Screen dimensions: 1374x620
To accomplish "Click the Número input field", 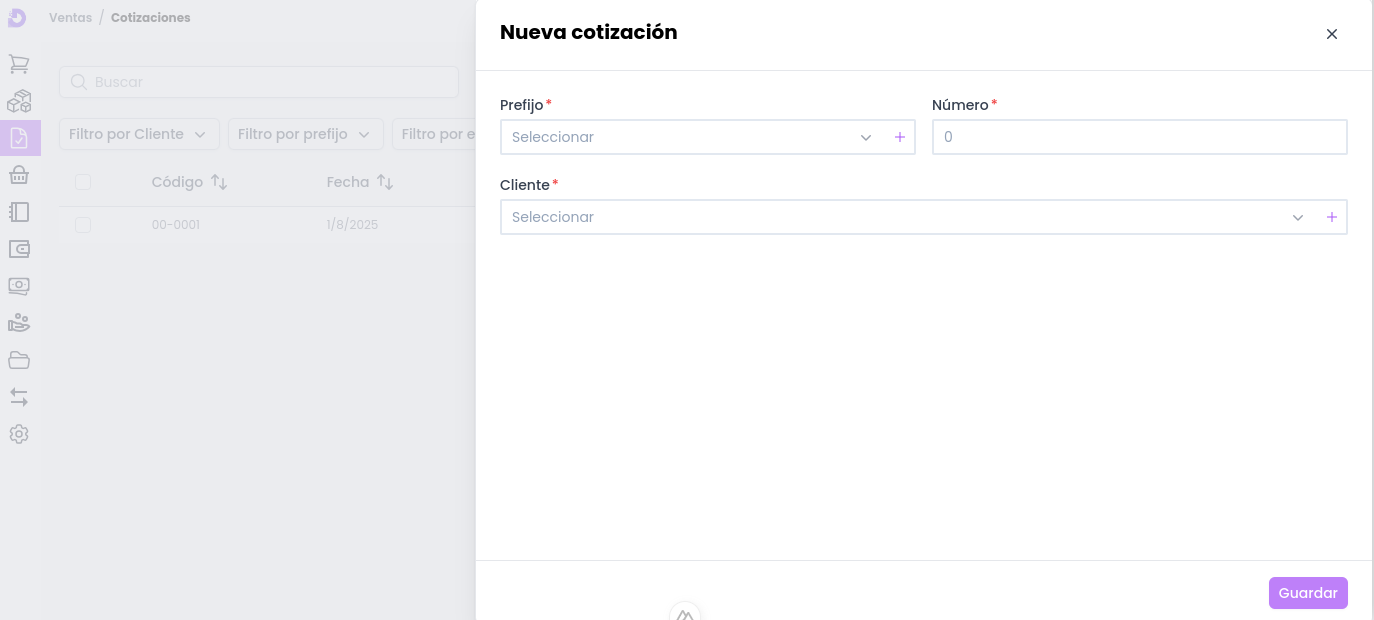I will pyautogui.click(x=1139, y=137).
